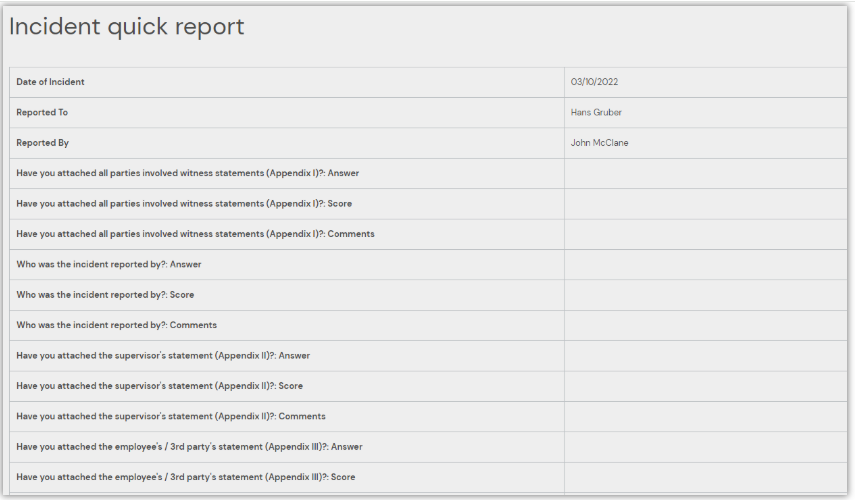Click the John McClane value cell
This screenshot has width=855, height=500.
(x=599, y=143)
